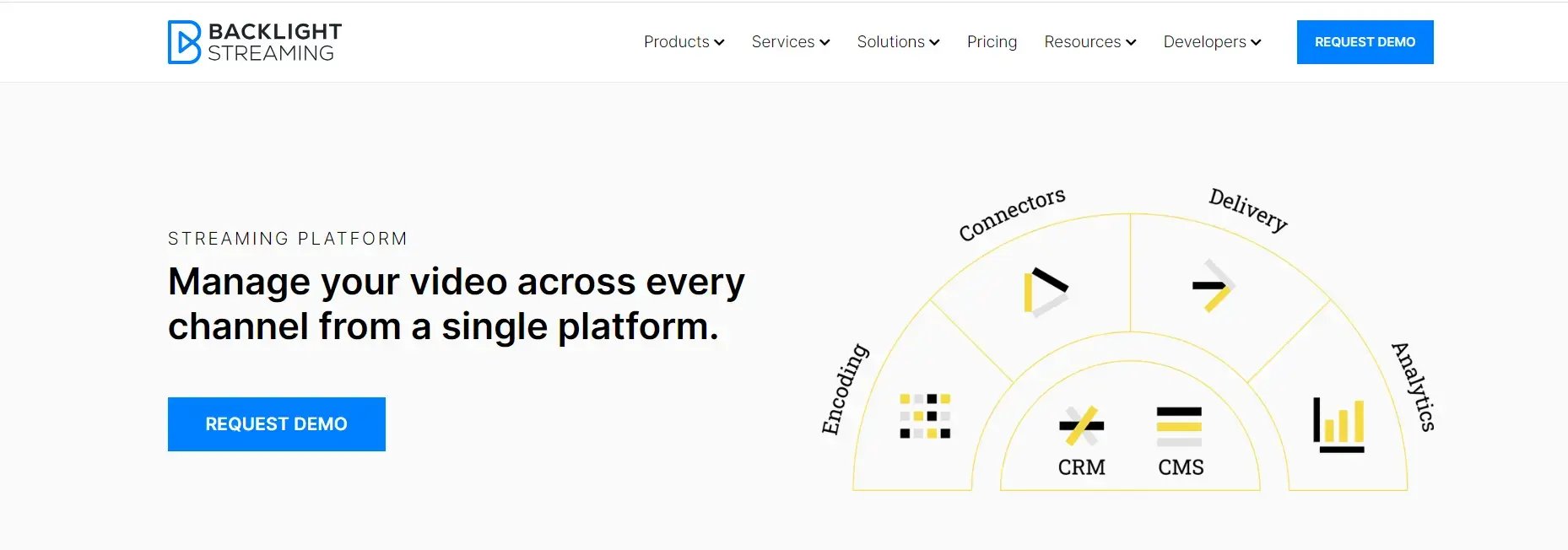This screenshot has width=1568, height=550.
Task: Select the Connectors play-triangle icon
Action: pyautogui.click(x=1046, y=292)
